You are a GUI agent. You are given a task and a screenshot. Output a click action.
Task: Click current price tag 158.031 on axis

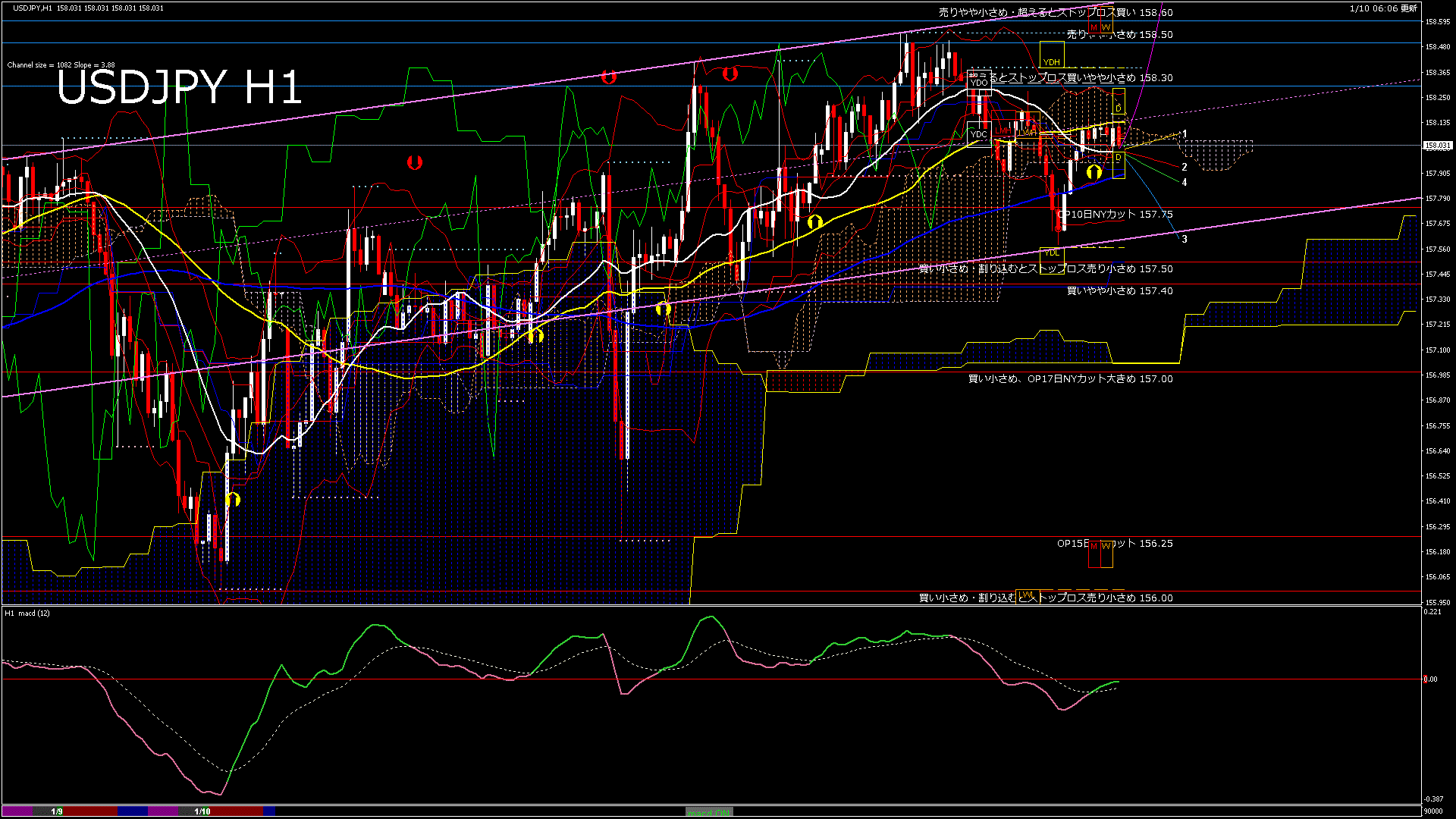point(1437,146)
